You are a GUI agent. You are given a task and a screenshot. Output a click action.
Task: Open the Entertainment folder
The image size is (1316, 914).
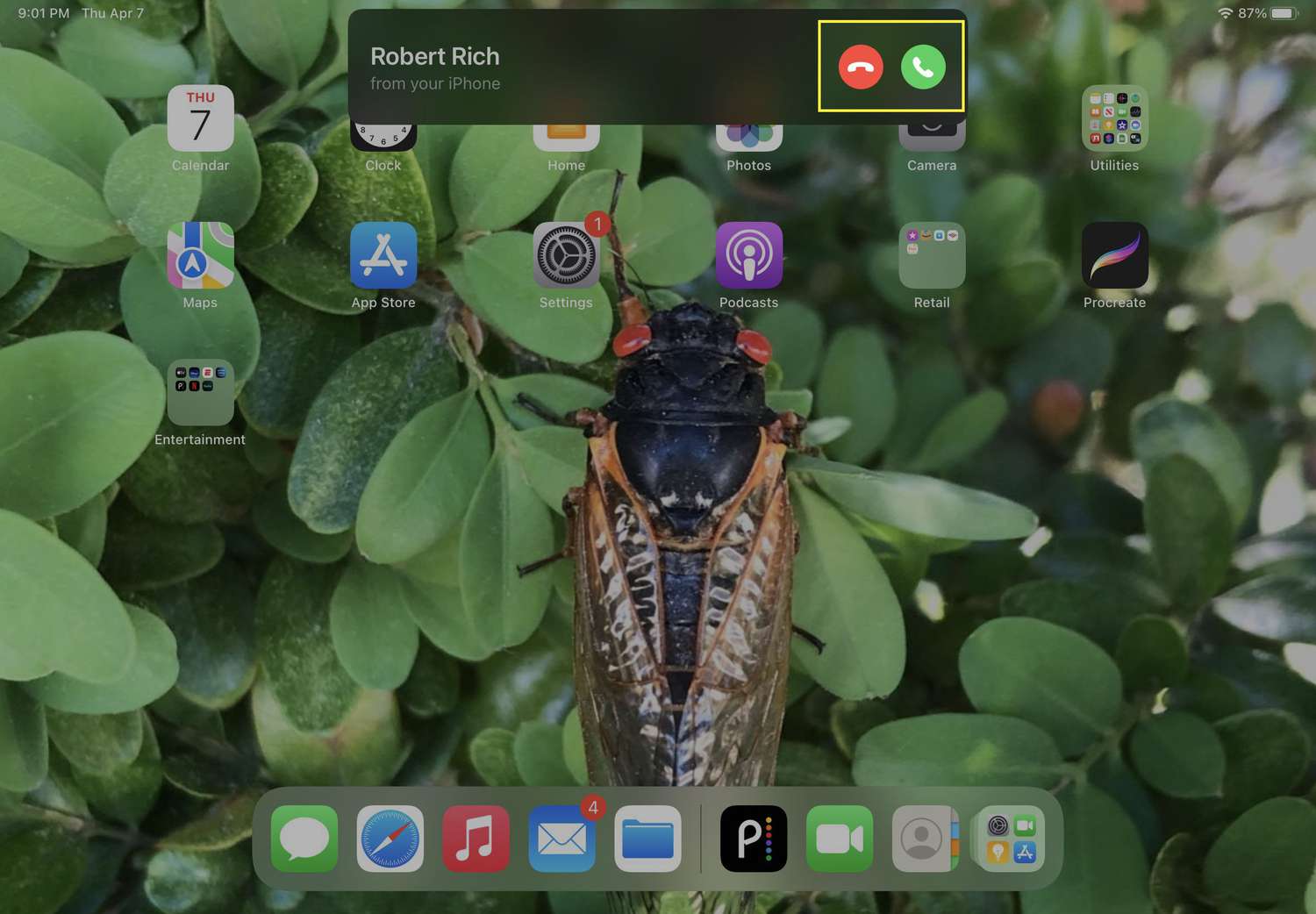click(x=200, y=393)
